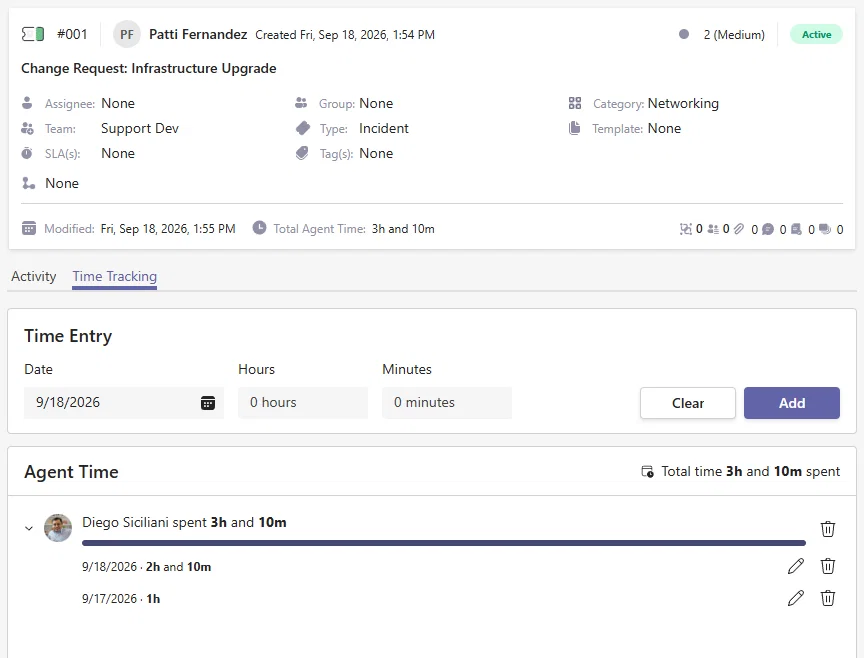Viewport: 864px width, 658px height.
Task: Click the requester name Patti Fernandez
Action: [x=198, y=34]
